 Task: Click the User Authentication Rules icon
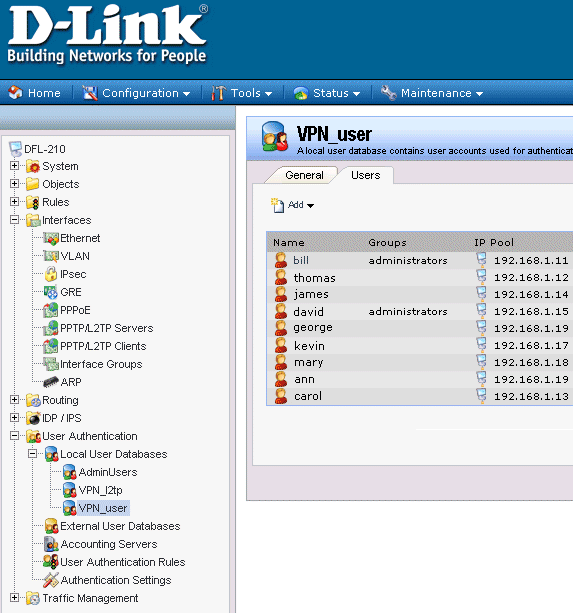[x=51, y=562]
